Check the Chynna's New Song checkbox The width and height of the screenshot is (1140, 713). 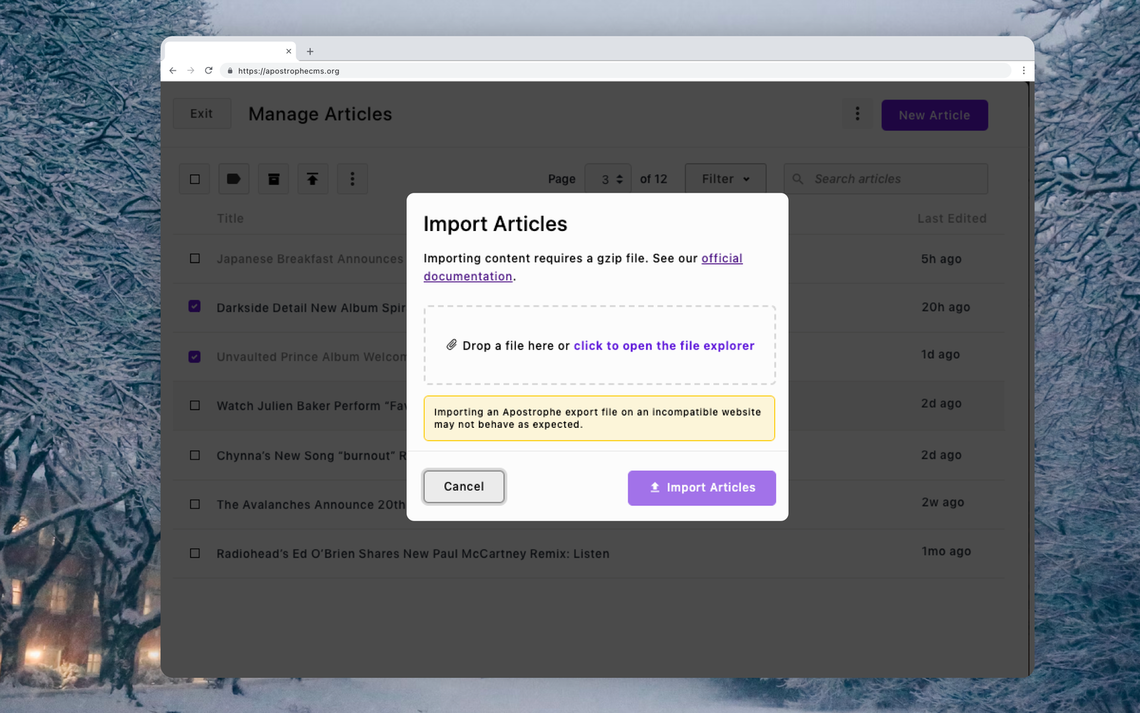point(195,455)
